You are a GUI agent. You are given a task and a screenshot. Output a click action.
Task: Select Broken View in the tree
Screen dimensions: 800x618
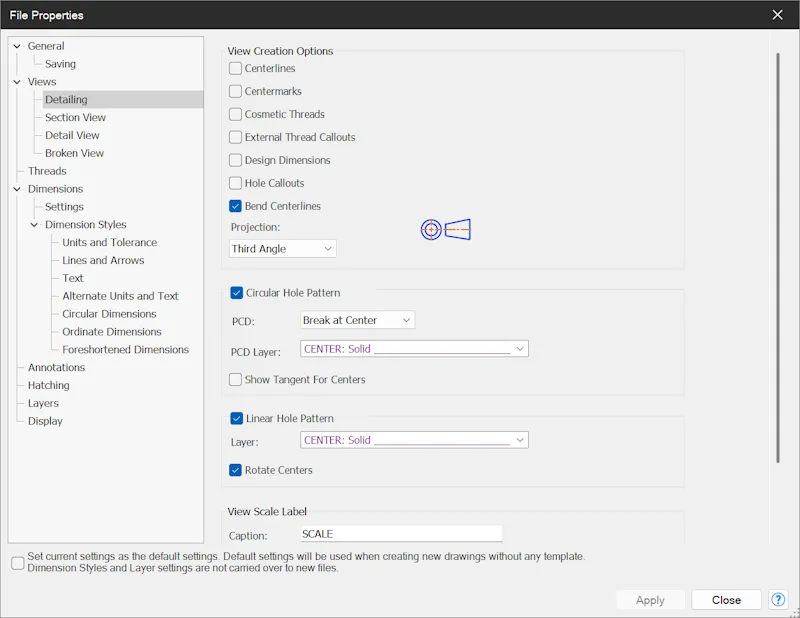[74, 153]
